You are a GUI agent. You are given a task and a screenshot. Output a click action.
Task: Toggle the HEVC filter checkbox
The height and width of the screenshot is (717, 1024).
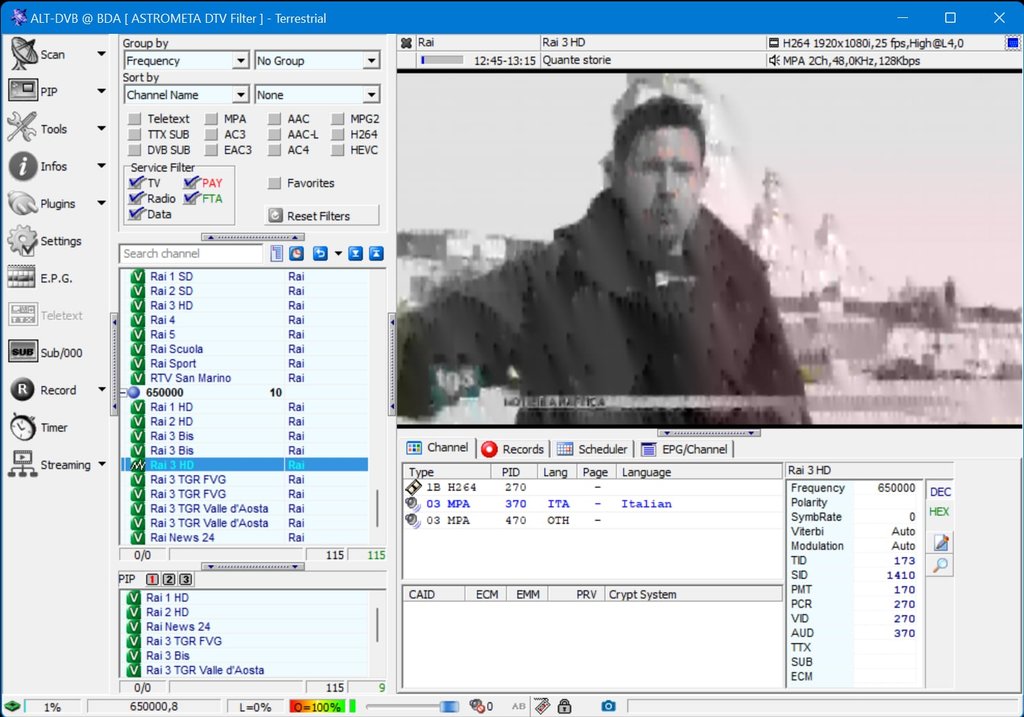tap(339, 150)
